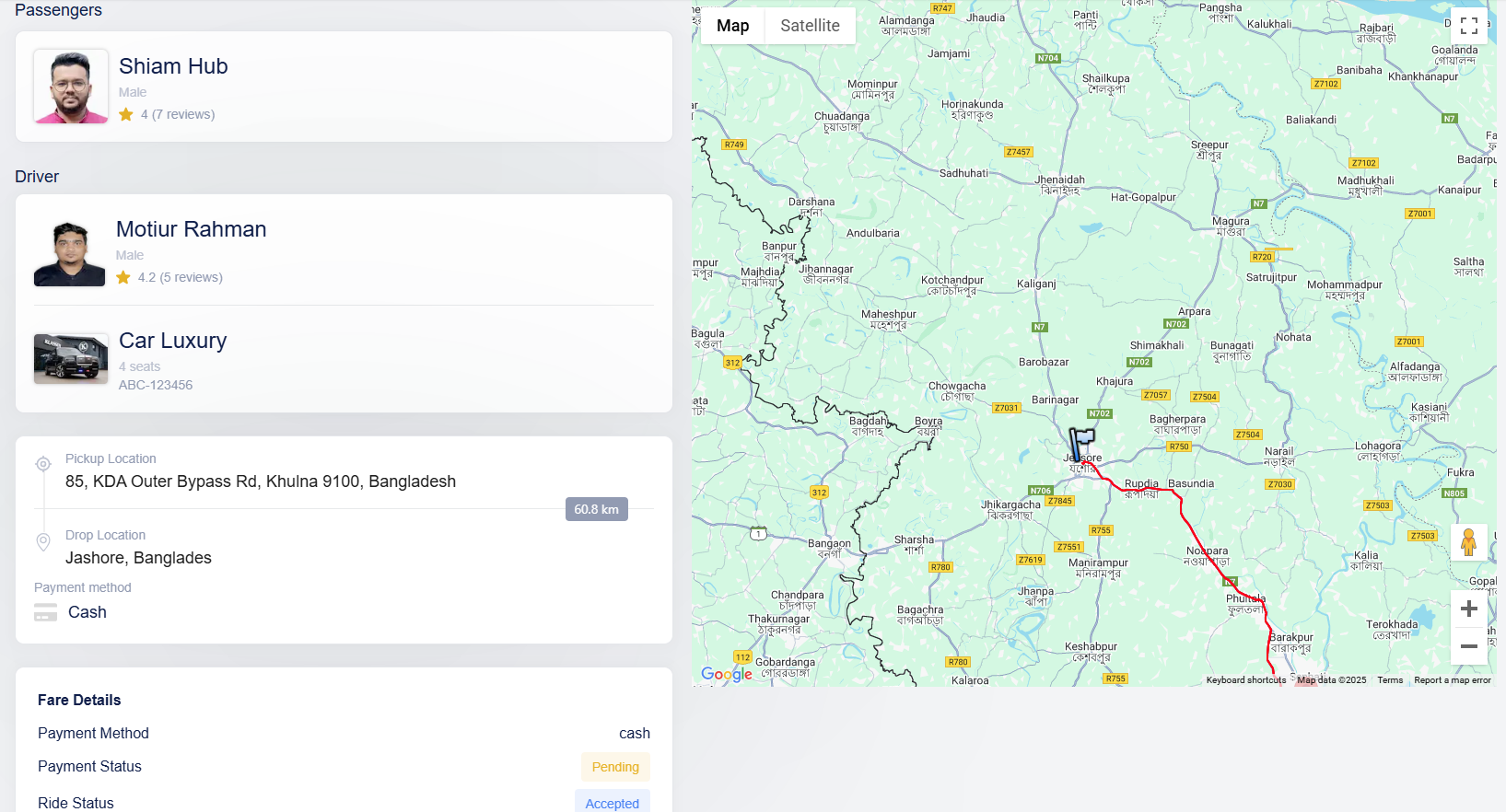Click the 'cash' fare payment value
1506x812 pixels.
point(635,733)
